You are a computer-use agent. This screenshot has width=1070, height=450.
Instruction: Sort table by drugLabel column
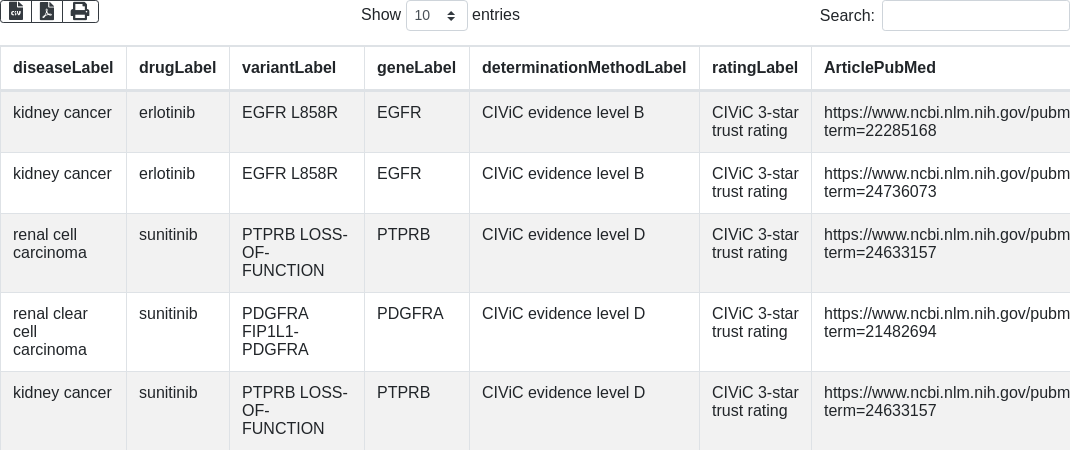(x=177, y=68)
